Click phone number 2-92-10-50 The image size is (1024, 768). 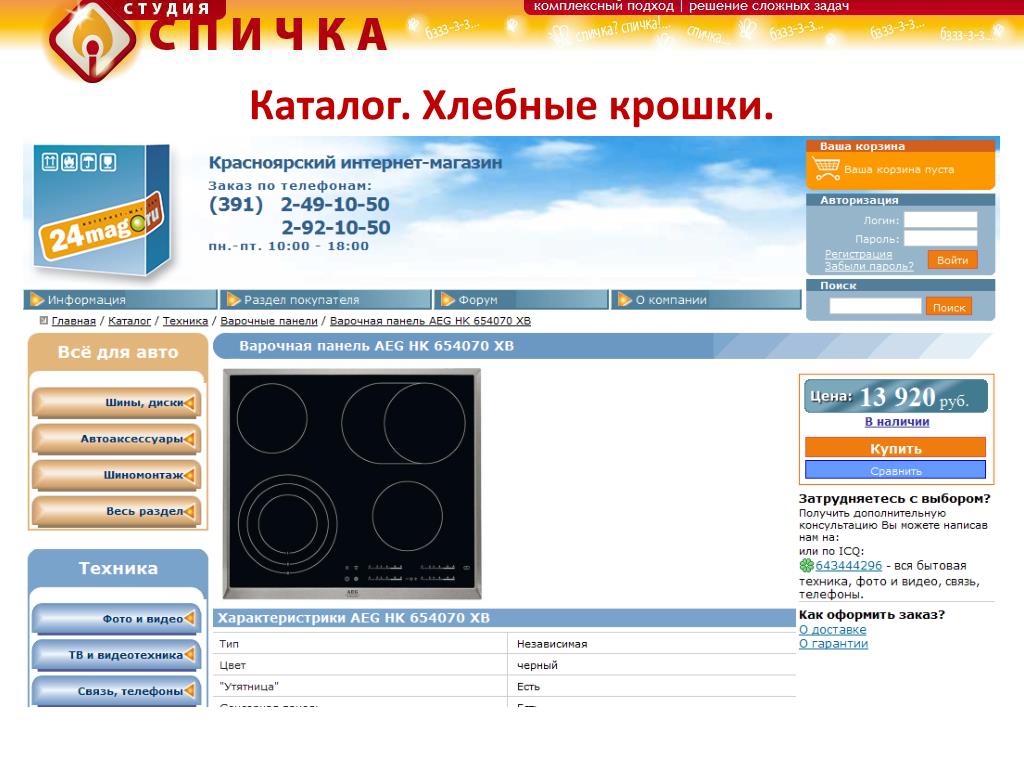coord(336,227)
